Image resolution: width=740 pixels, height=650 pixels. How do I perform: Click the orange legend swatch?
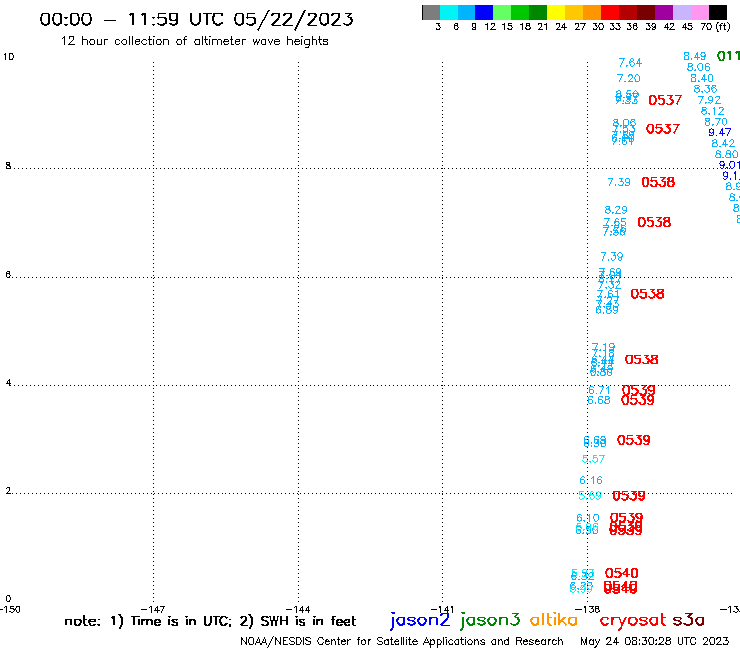click(x=592, y=12)
